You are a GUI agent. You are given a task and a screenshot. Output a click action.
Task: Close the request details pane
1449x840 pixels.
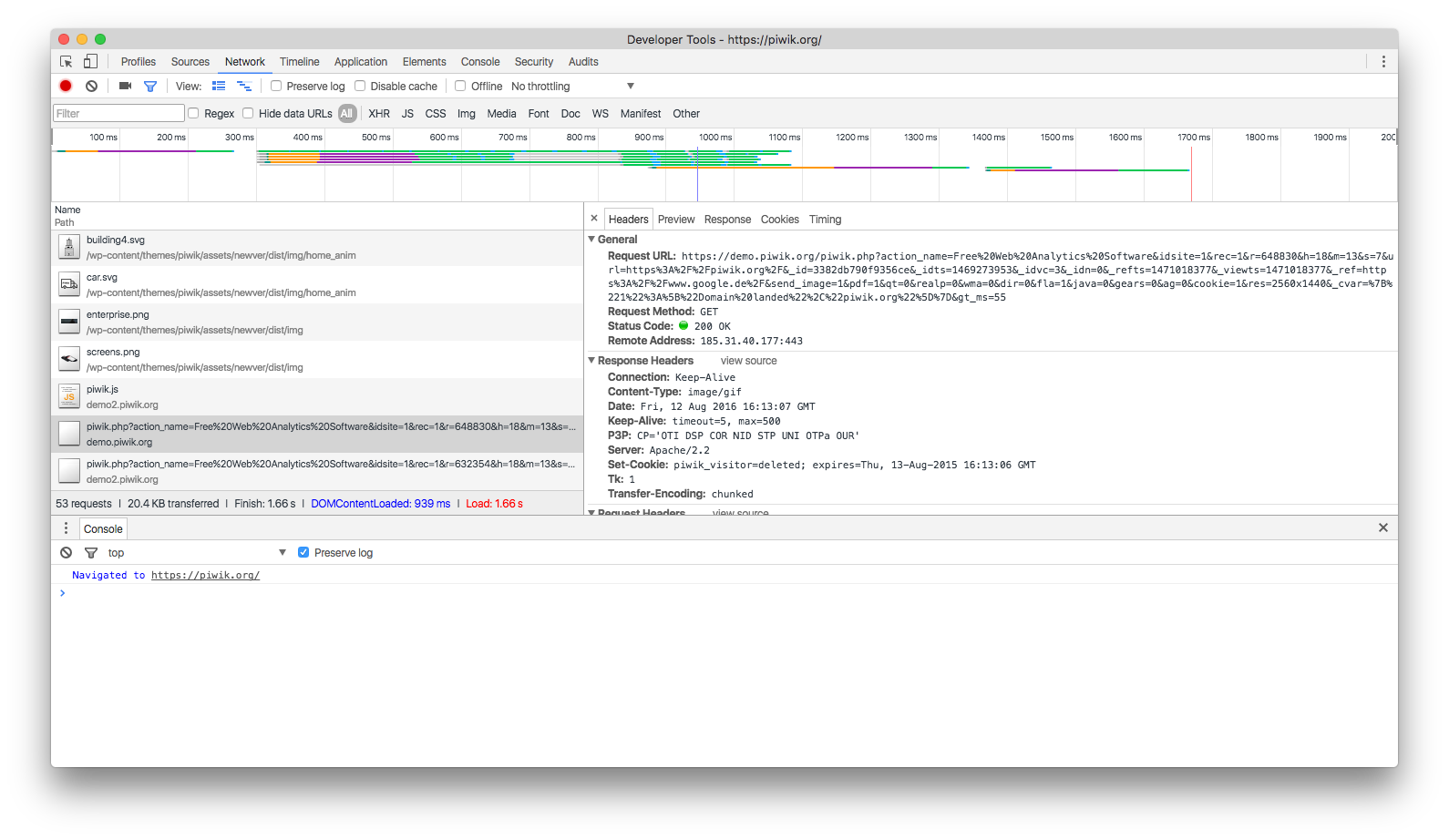(x=594, y=219)
